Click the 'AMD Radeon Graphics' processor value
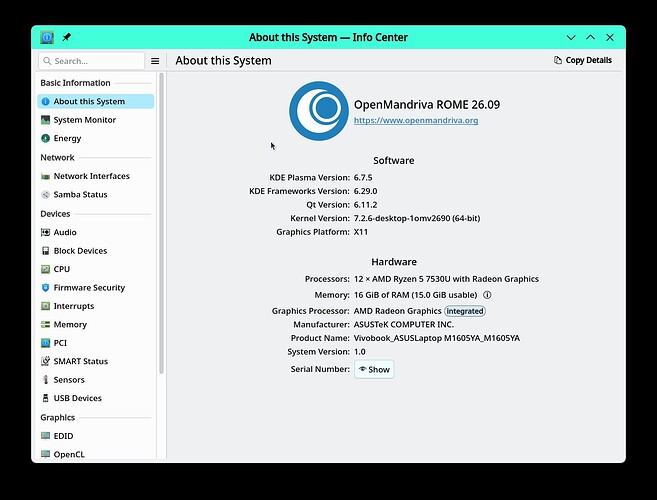657x500 pixels. click(397, 311)
